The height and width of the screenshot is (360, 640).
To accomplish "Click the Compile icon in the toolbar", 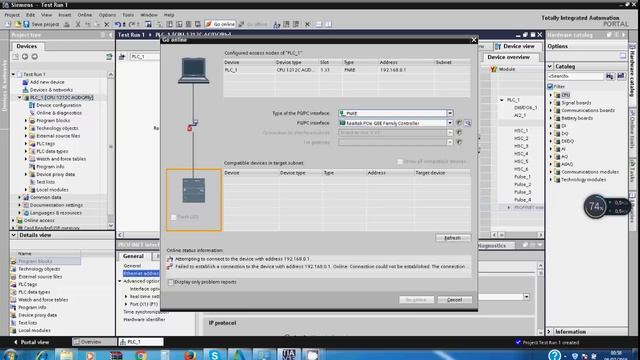I will pyautogui.click(x=148, y=24).
